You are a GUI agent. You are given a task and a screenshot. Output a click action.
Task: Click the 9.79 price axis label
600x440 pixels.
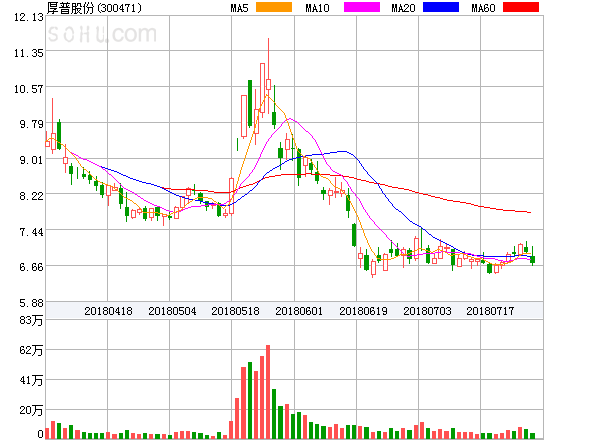31,124
